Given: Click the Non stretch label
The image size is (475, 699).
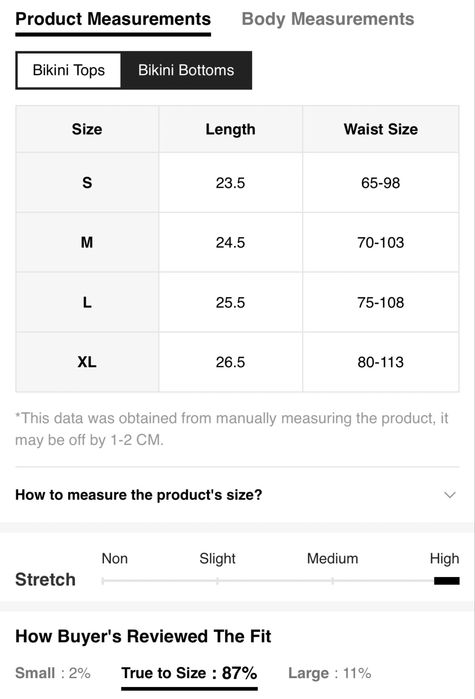Looking at the screenshot, I should [115, 559].
